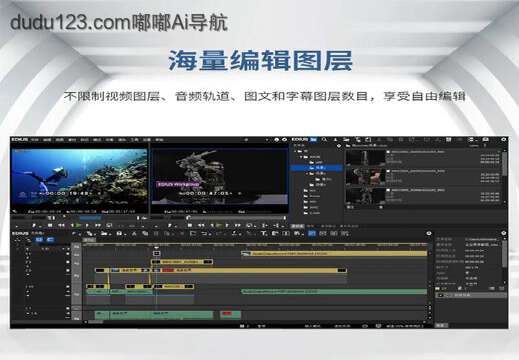The width and height of the screenshot is (519, 360).
Task: Select the Create Title T tool
Action: click(x=263, y=234)
